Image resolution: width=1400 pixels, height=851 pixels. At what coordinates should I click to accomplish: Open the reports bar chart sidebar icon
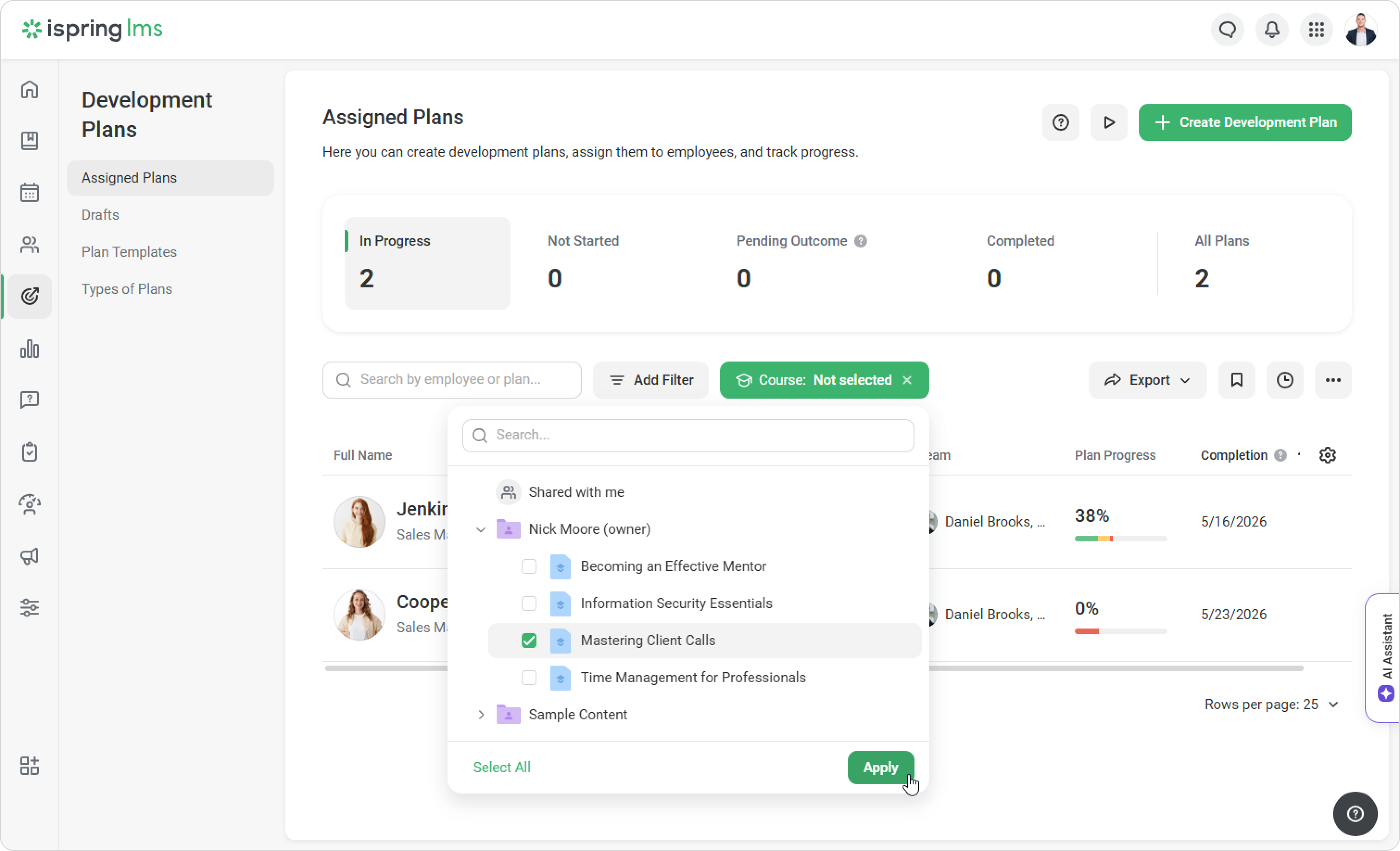tap(30, 349)
